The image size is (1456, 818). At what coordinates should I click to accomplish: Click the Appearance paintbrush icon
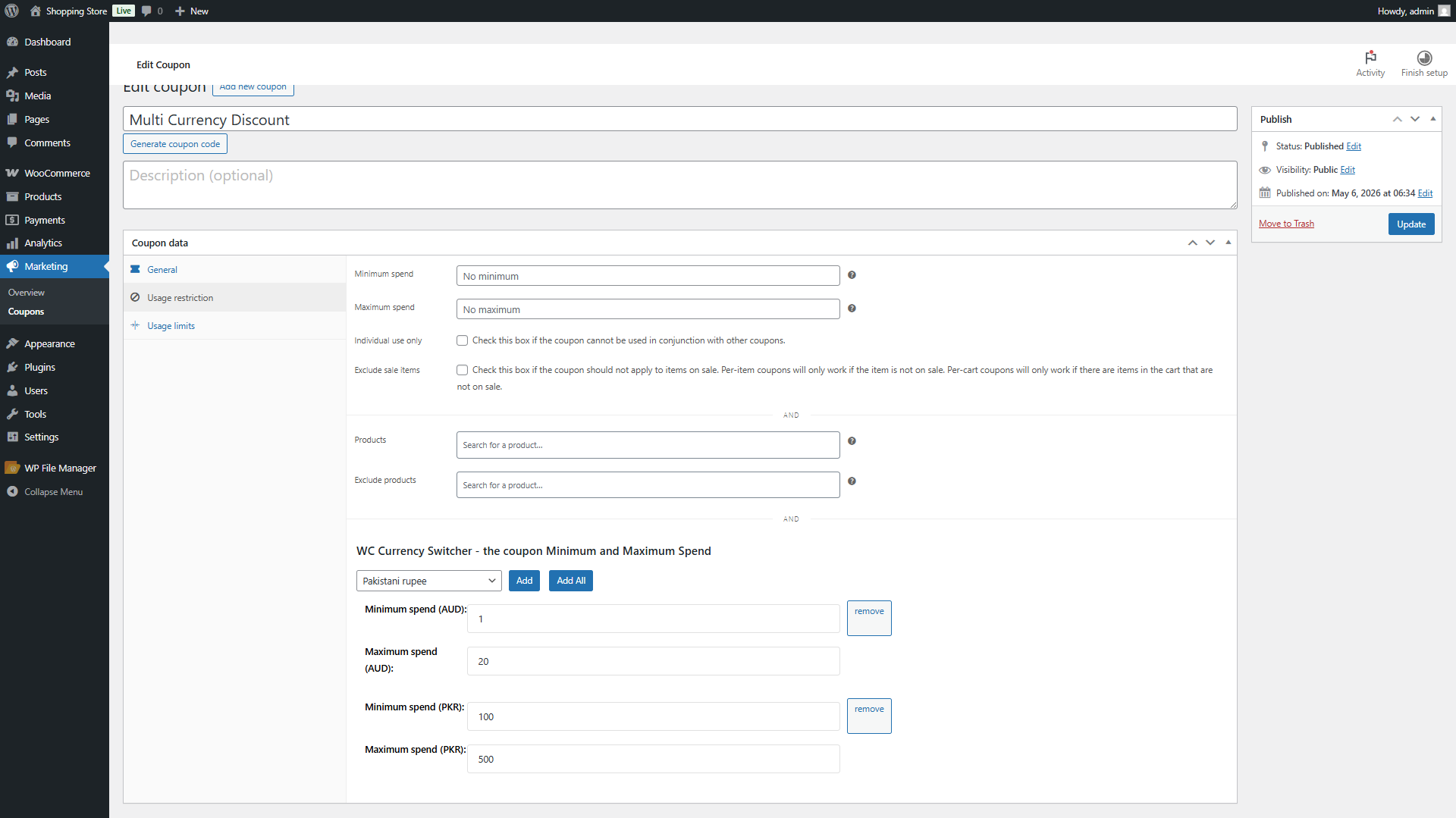click(12, 343)
